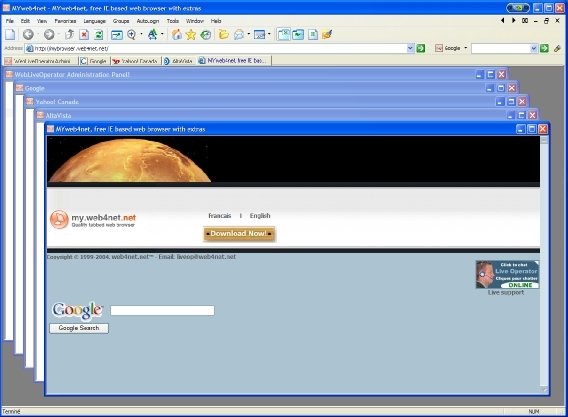This screenshot has height=417, width=568.
Task: Click green Go arrow next to address bar
Action: 421,48
